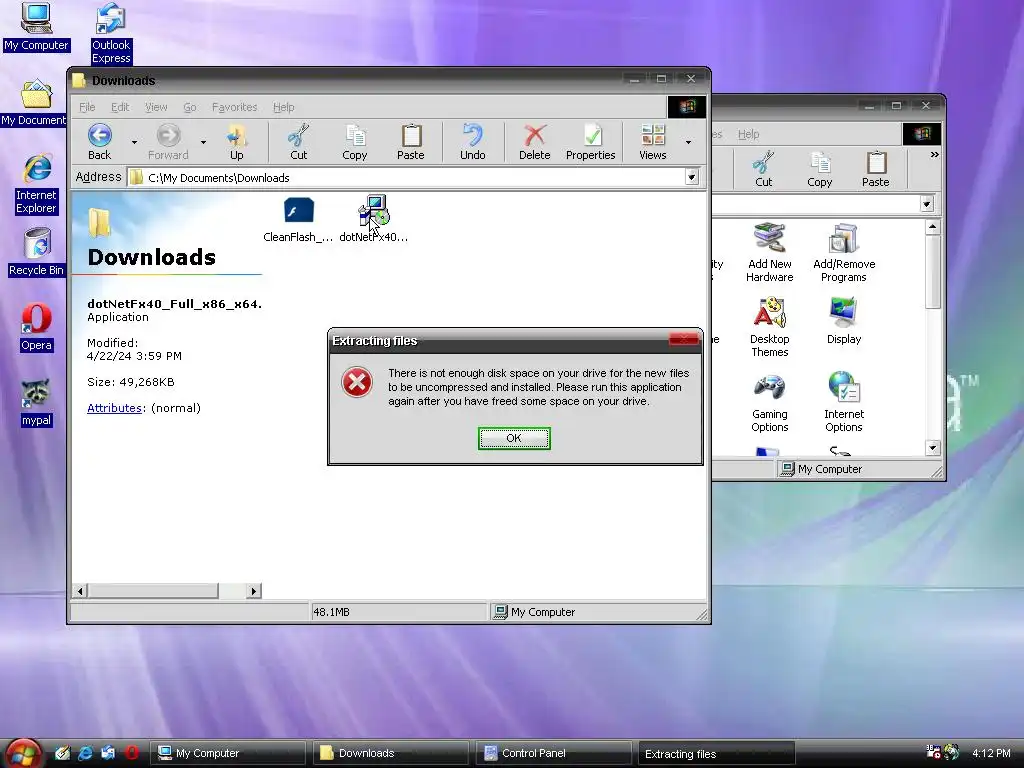Open the Edit menu in Downloads

[x=120, y=107]
